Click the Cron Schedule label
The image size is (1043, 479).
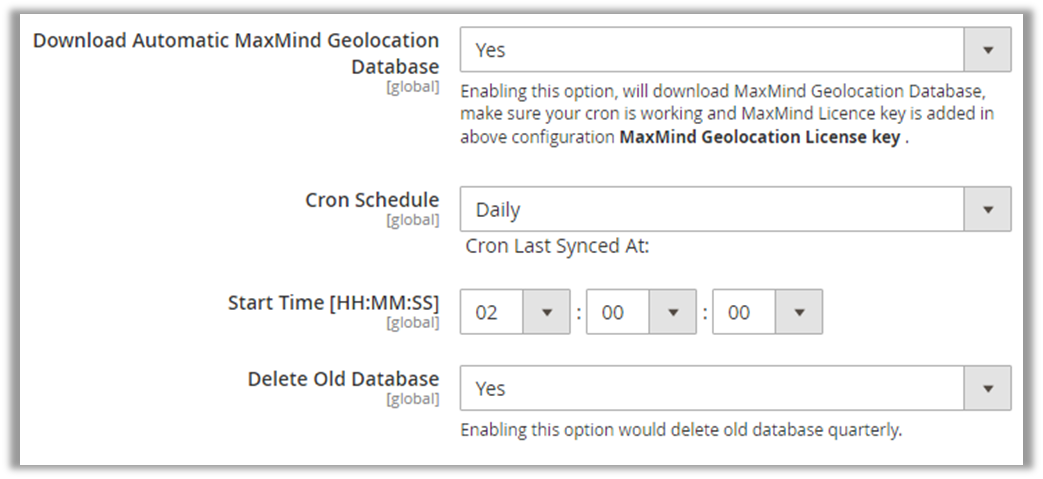coord(372,200)
